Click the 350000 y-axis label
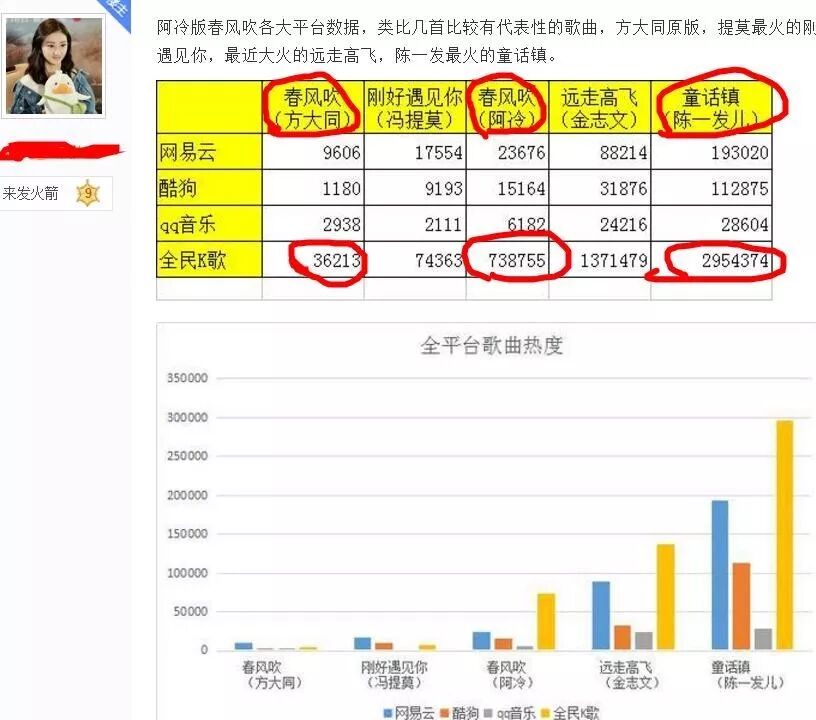 click(x=187, y=378)
